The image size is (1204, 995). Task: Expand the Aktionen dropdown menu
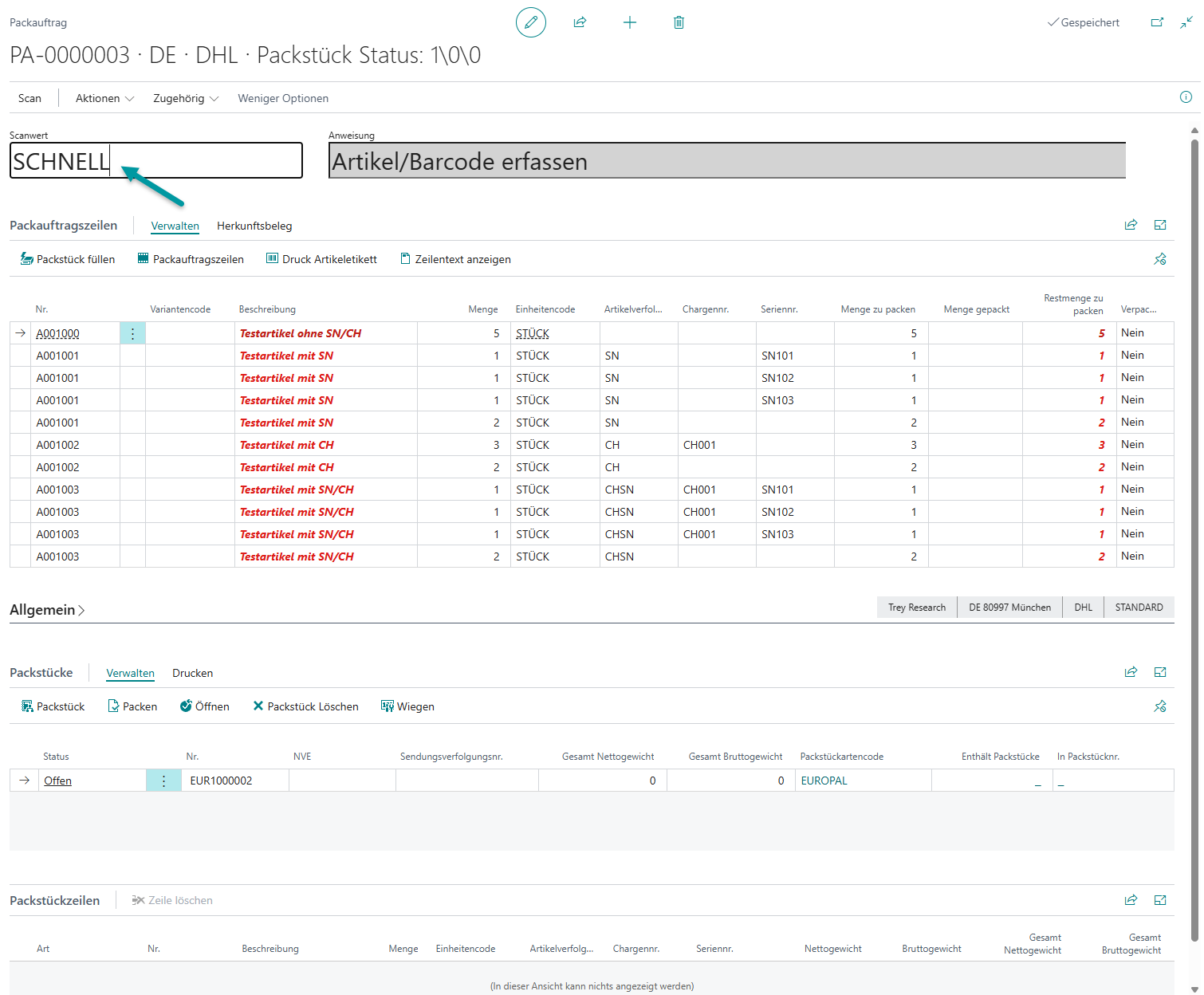pyautogui.click(x=104, y=98)
